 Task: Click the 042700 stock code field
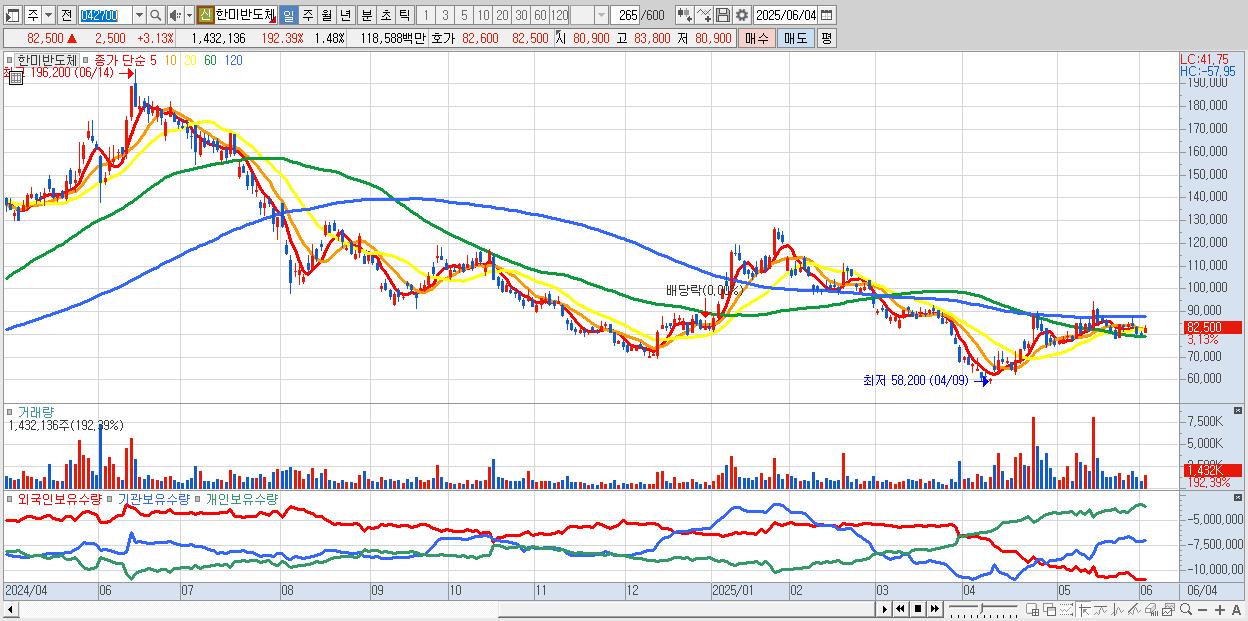click(104, 16)
